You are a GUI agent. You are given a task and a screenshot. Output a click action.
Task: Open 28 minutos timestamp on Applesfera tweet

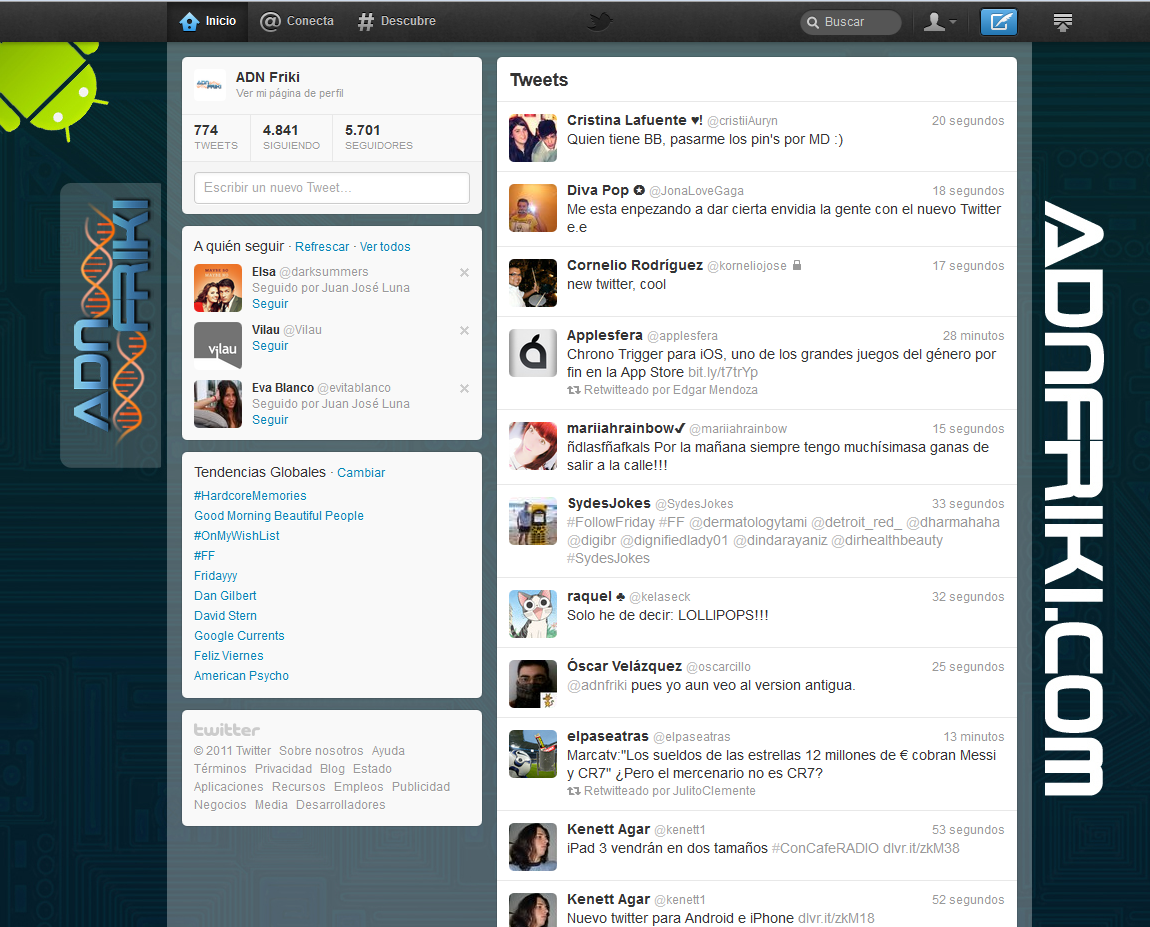pos(973,336)
